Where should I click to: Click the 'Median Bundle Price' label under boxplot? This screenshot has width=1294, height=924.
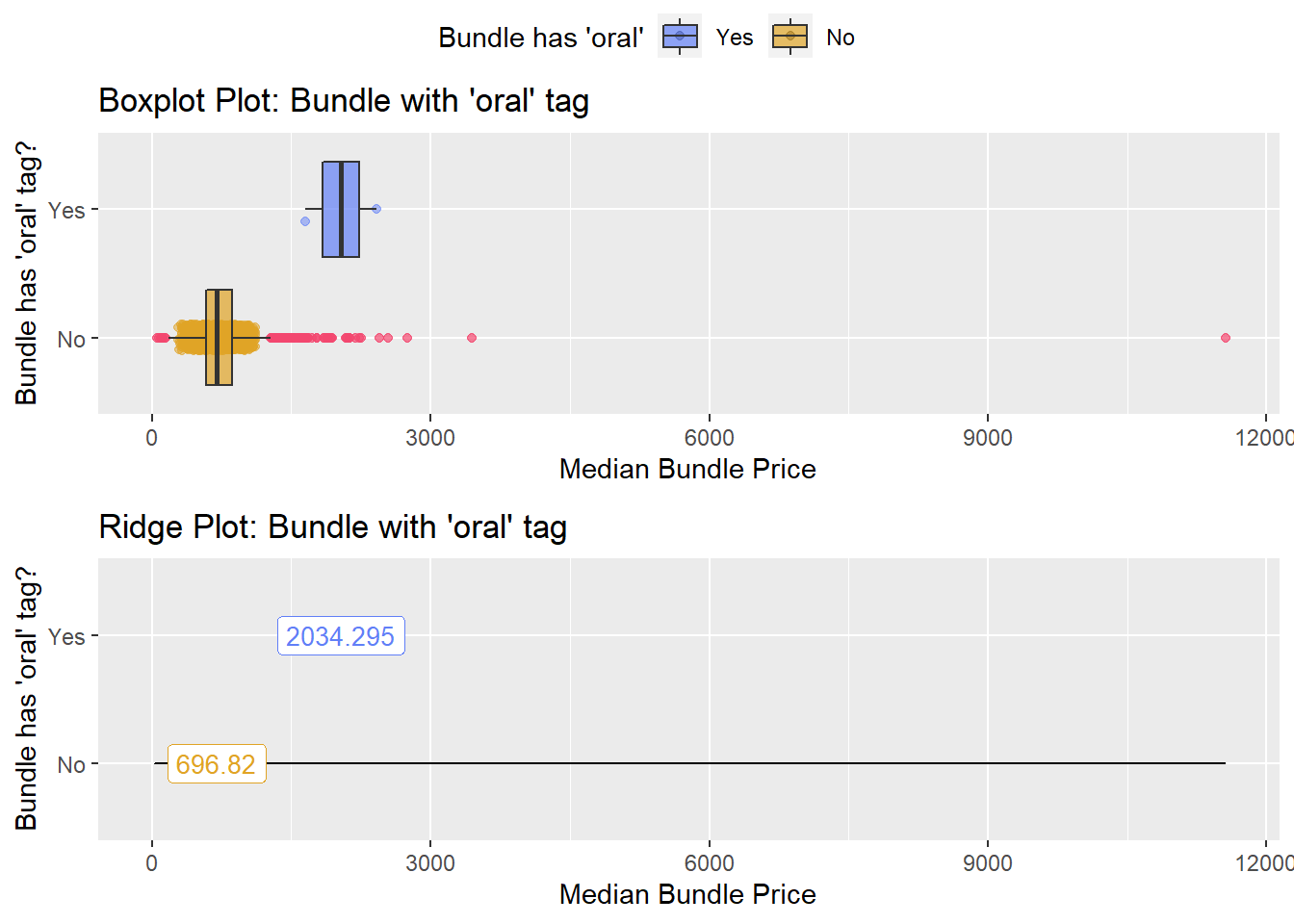(687, 469)
